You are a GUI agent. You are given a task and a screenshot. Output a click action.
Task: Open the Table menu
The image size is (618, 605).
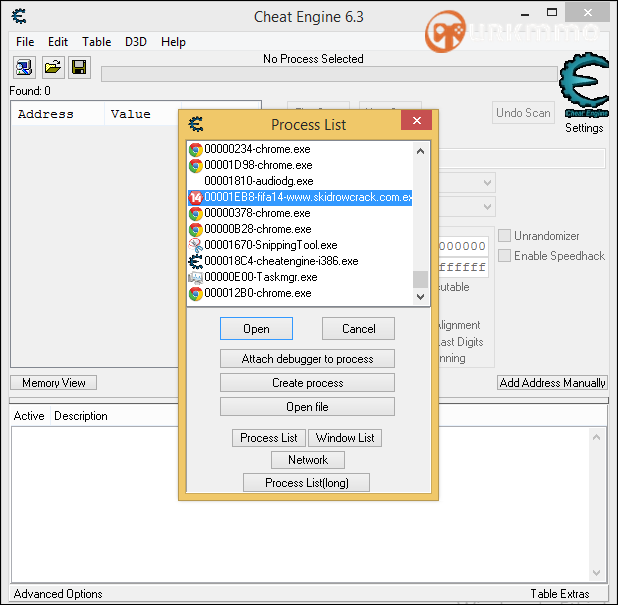pyautogui.click(x=97, y=42)
